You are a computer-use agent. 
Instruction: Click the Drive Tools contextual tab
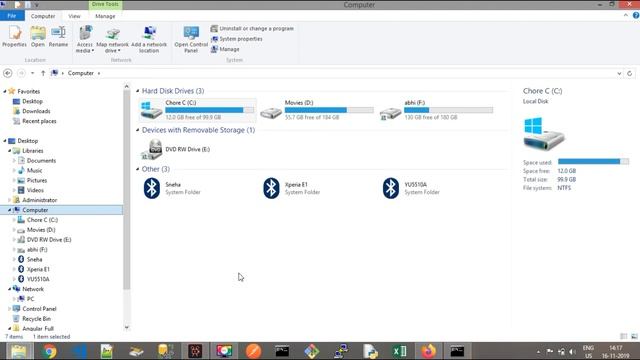click(x=105, y=4)
